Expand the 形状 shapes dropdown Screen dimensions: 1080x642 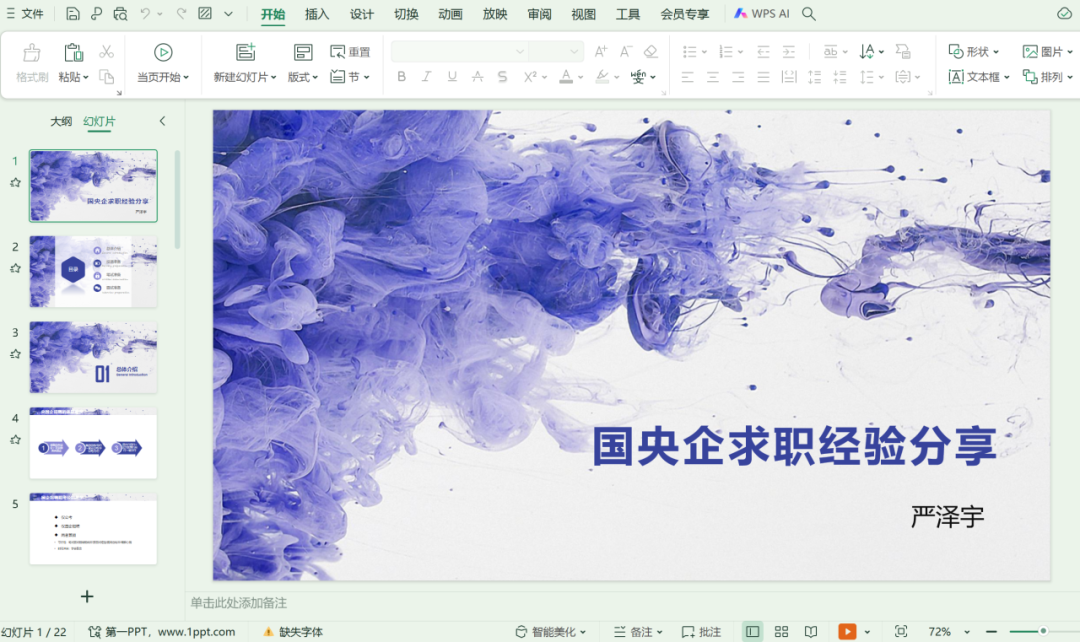coord(974,52)
